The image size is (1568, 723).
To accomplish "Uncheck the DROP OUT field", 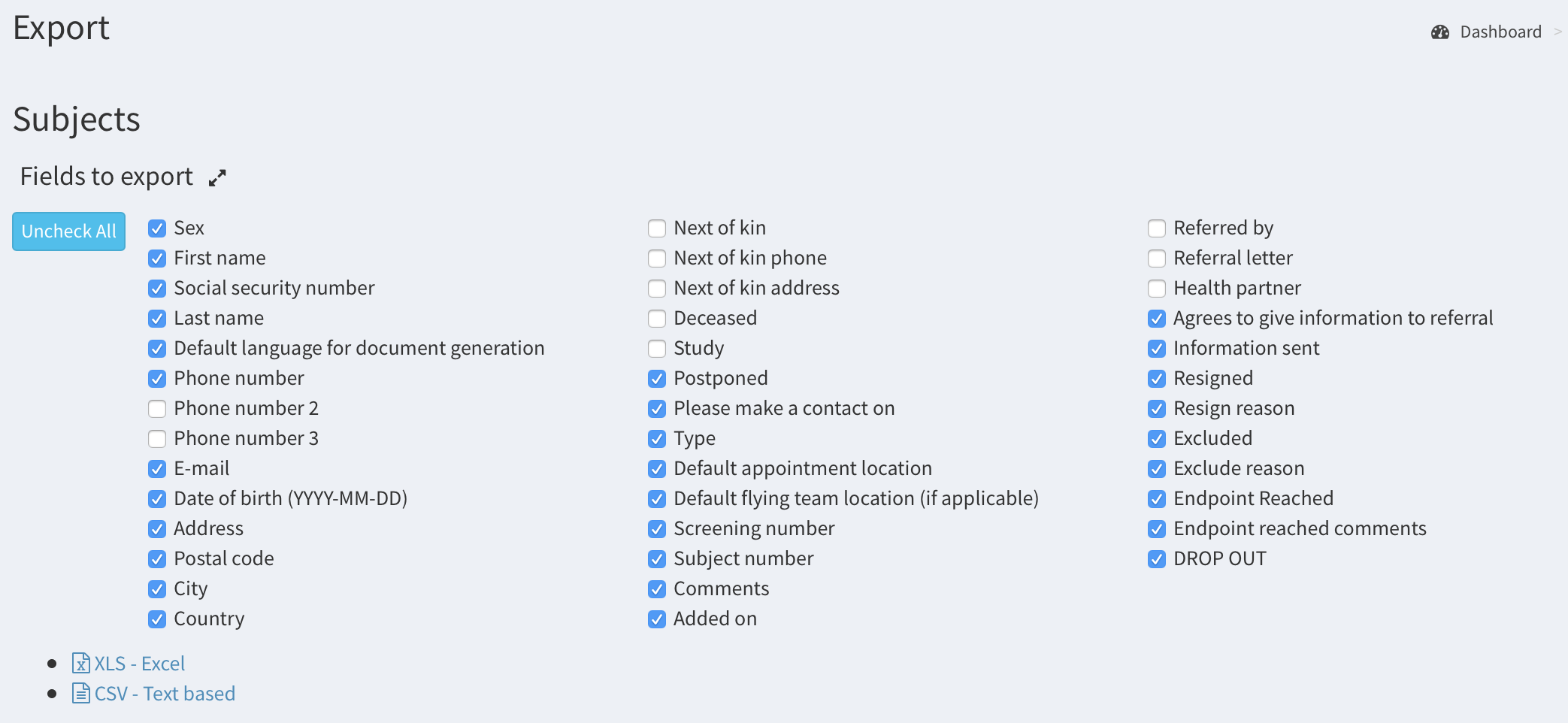I will click(1157, 559).
